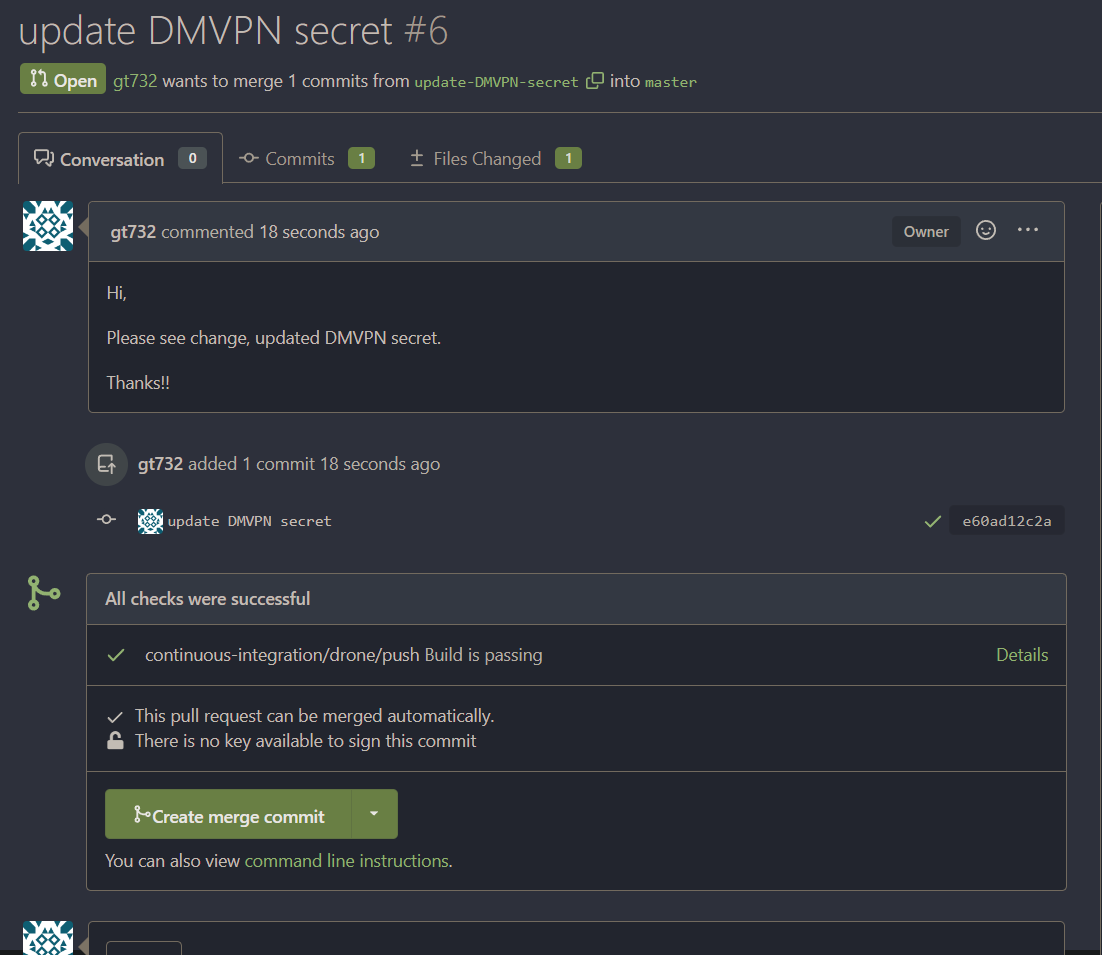Screen dimensions: 1102x955
Task: Open Details for the drone build
Action: (1022, 655)
